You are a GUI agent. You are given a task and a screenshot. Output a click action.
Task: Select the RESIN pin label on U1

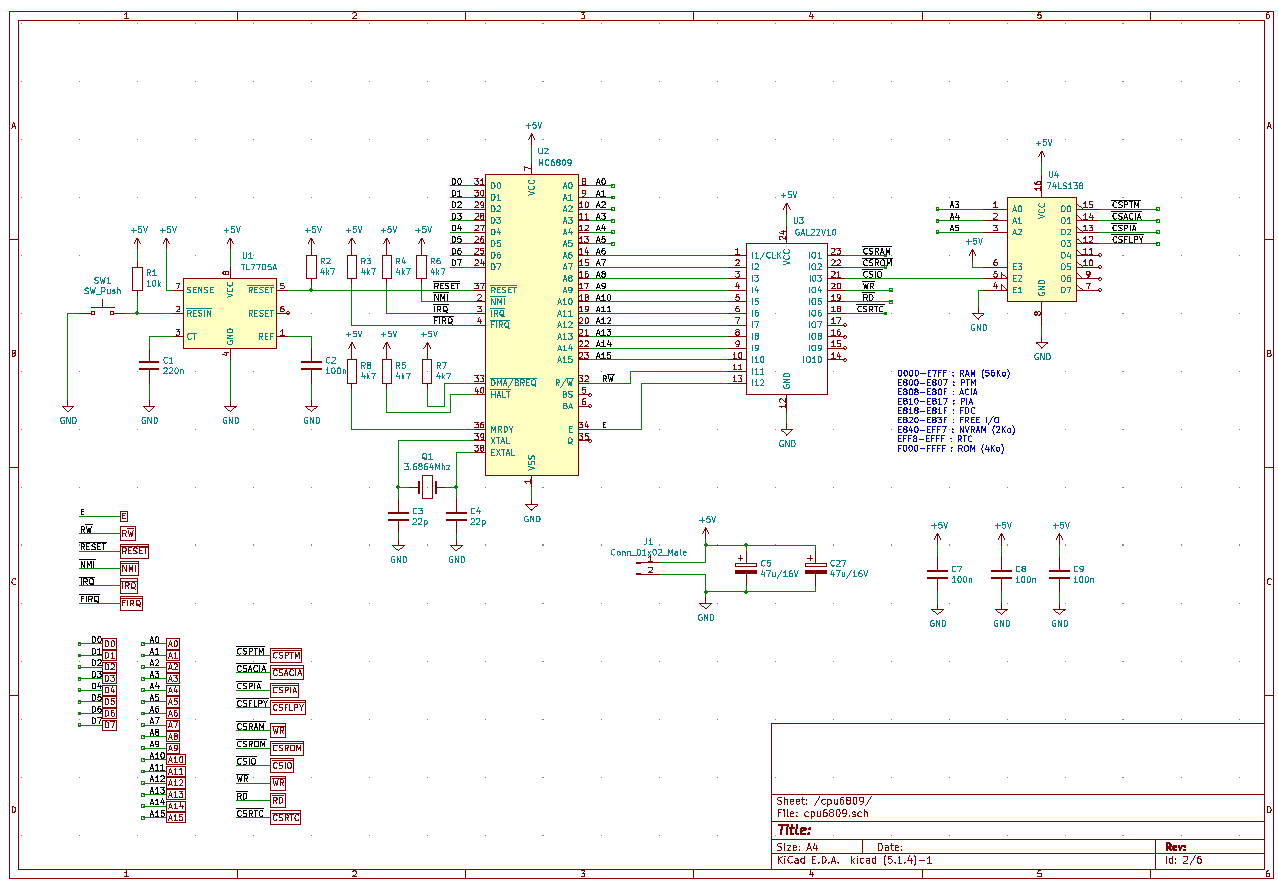coord(199,313)
